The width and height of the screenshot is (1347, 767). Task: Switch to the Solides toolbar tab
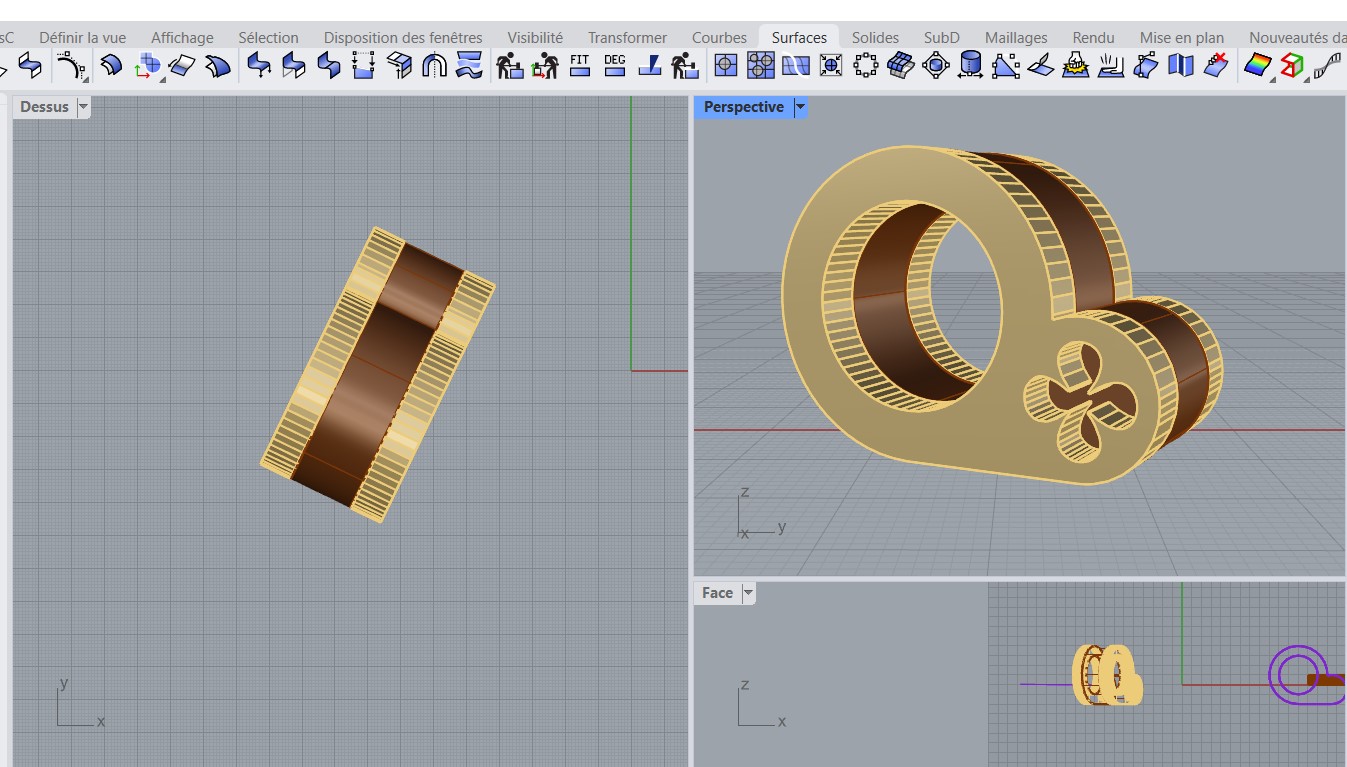click(x=875, y=38)
